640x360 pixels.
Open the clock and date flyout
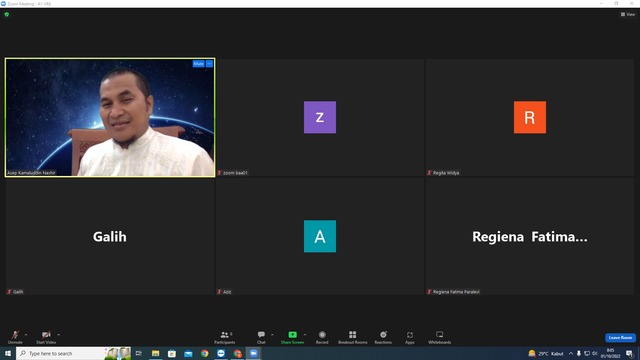coord(610,353)
